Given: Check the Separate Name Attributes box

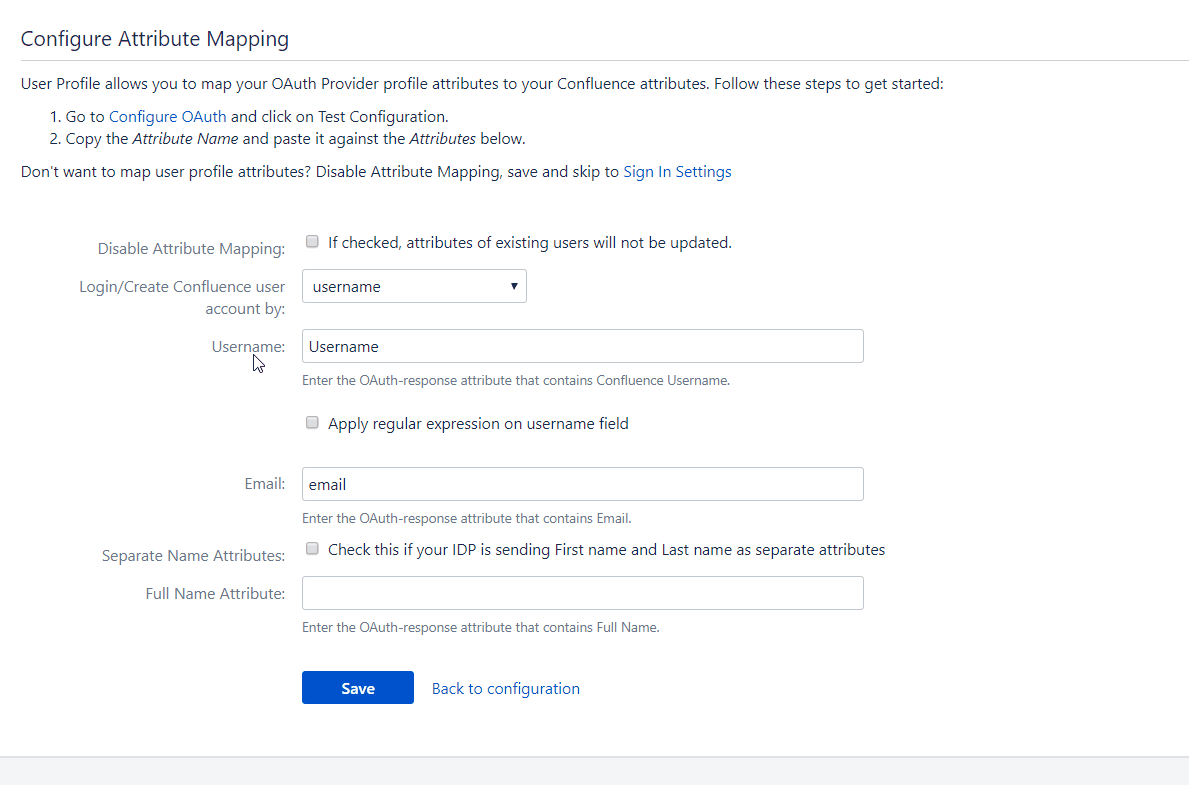Looking at the screenshot, I should pos(312,548).
